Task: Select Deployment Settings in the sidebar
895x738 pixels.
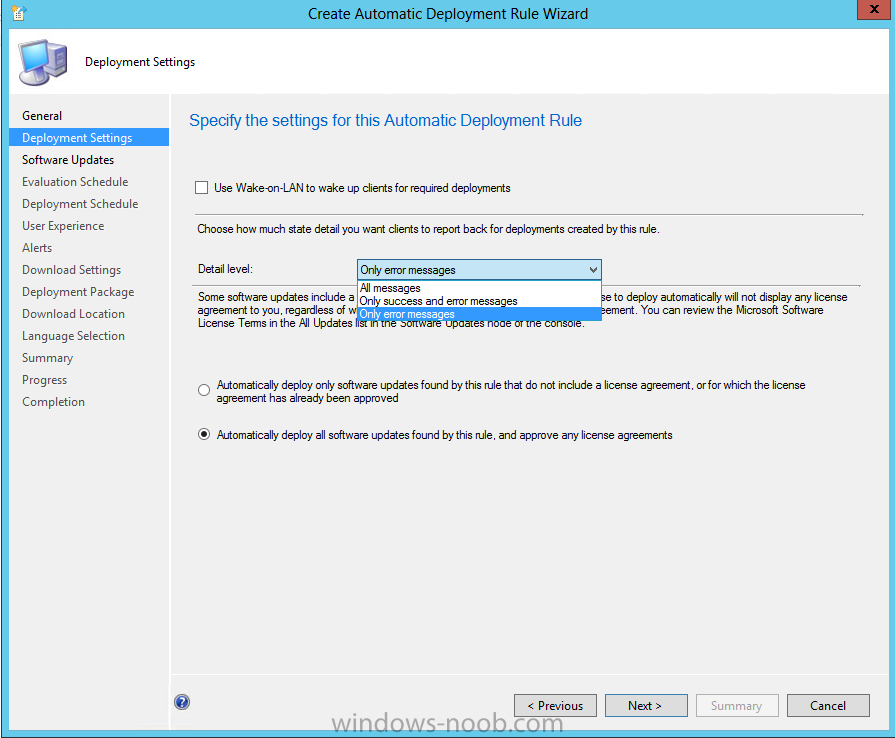Action: (89, 138)
